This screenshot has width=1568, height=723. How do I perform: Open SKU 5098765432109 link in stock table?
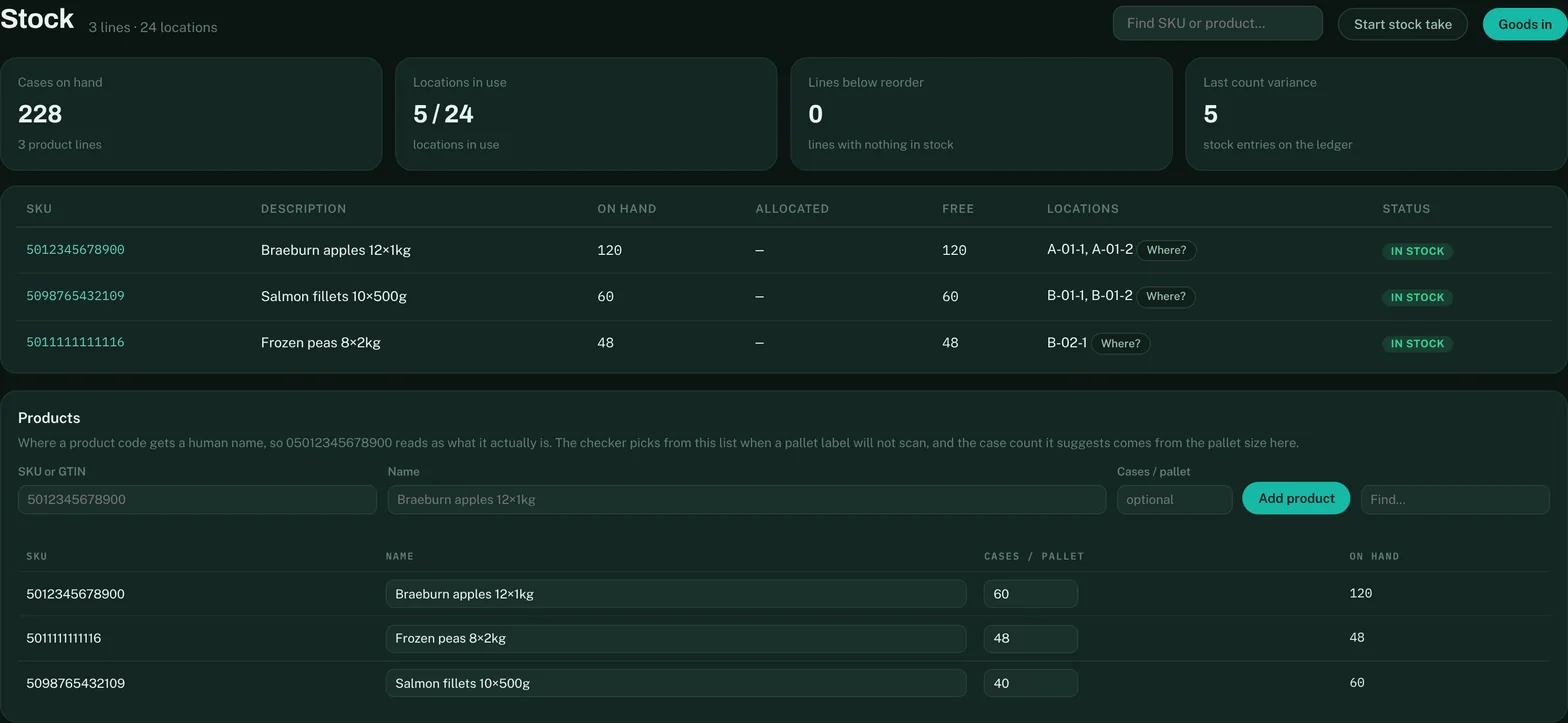pyautogui.click(x=75, y=296)
